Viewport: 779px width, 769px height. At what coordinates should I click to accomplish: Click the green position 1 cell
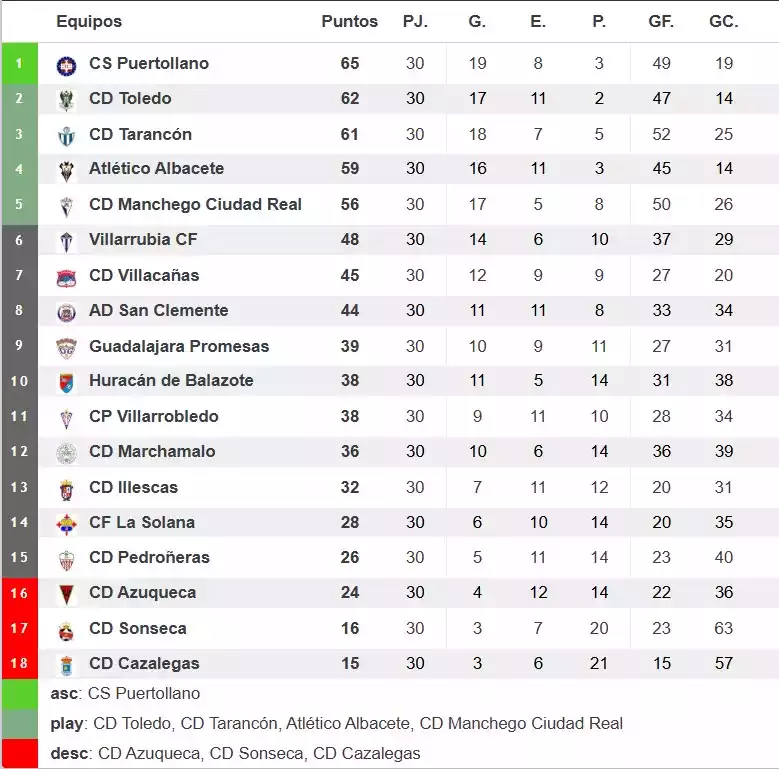(19, 63)
